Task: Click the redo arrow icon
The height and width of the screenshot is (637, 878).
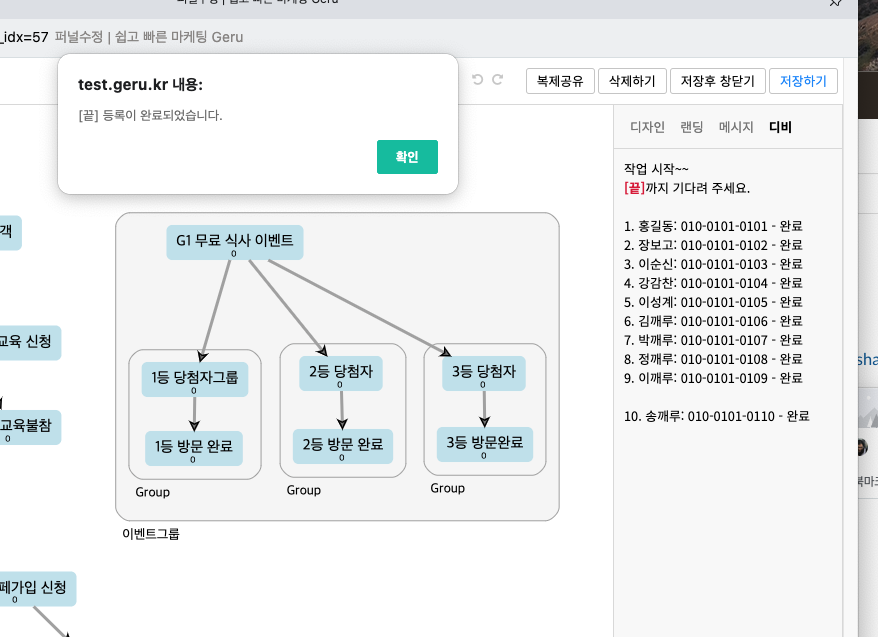Action: point(497,79)
